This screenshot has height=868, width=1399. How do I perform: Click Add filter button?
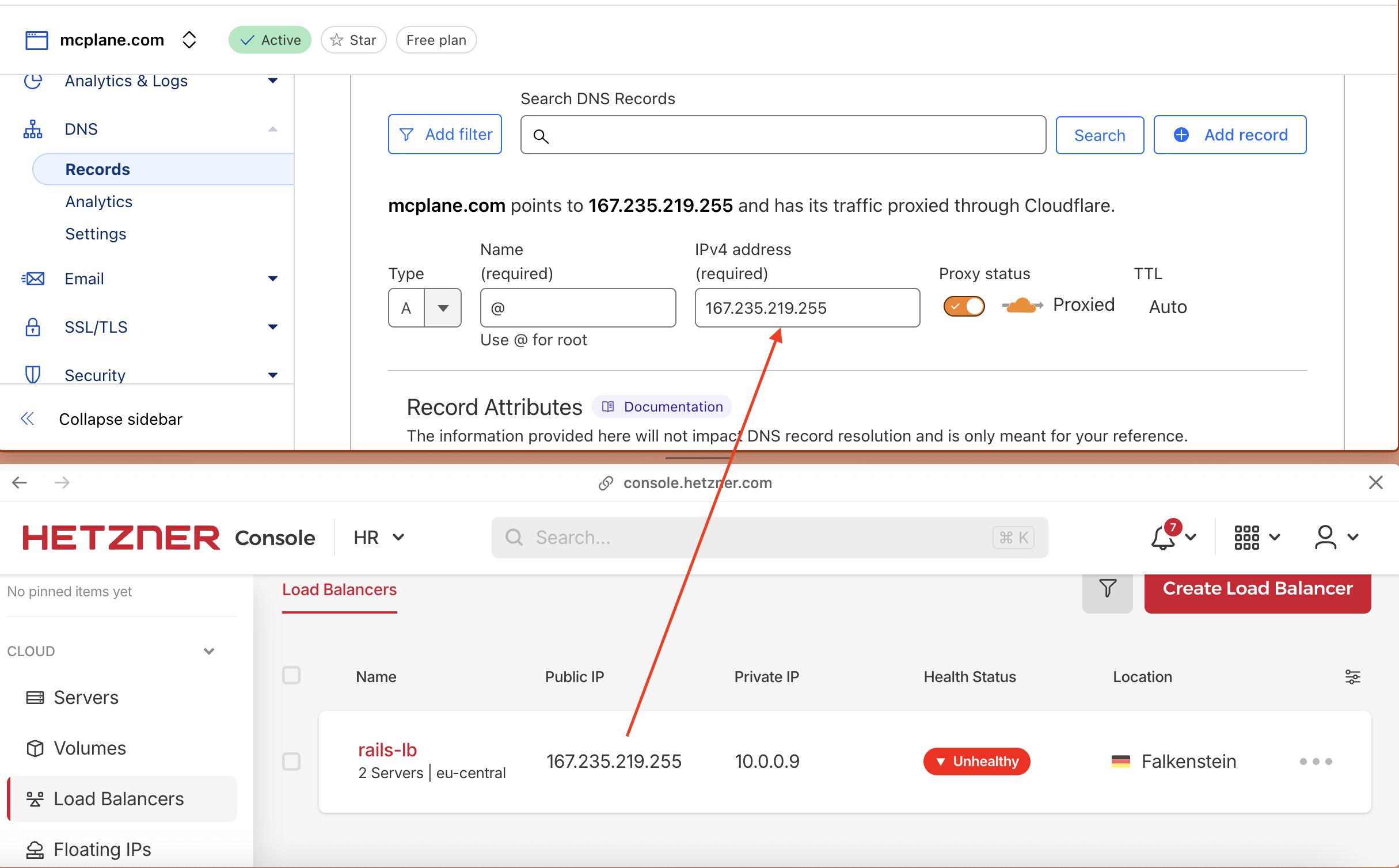pos(445,134)
